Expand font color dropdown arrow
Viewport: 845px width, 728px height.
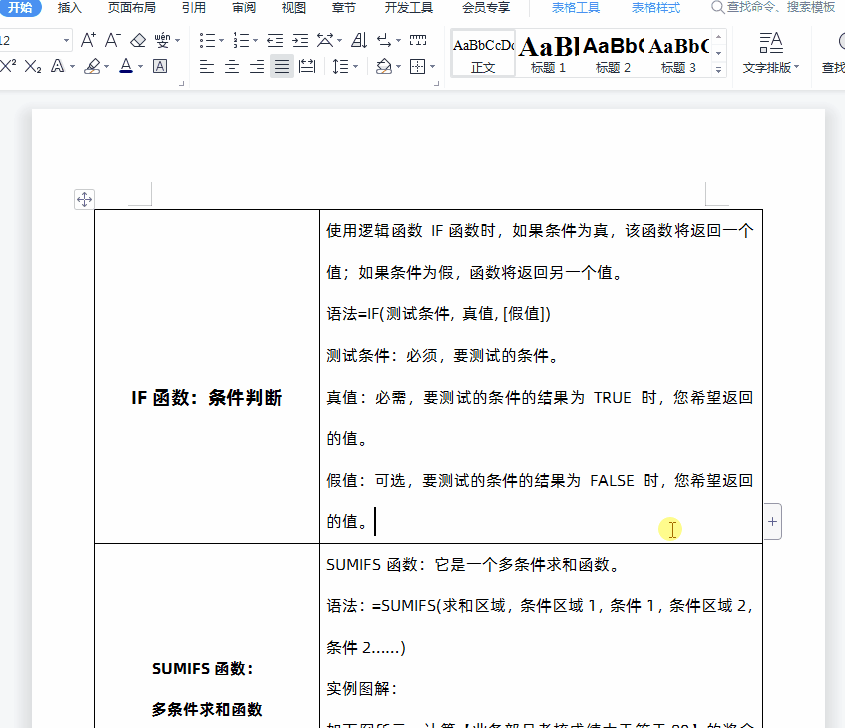(140, 67)
